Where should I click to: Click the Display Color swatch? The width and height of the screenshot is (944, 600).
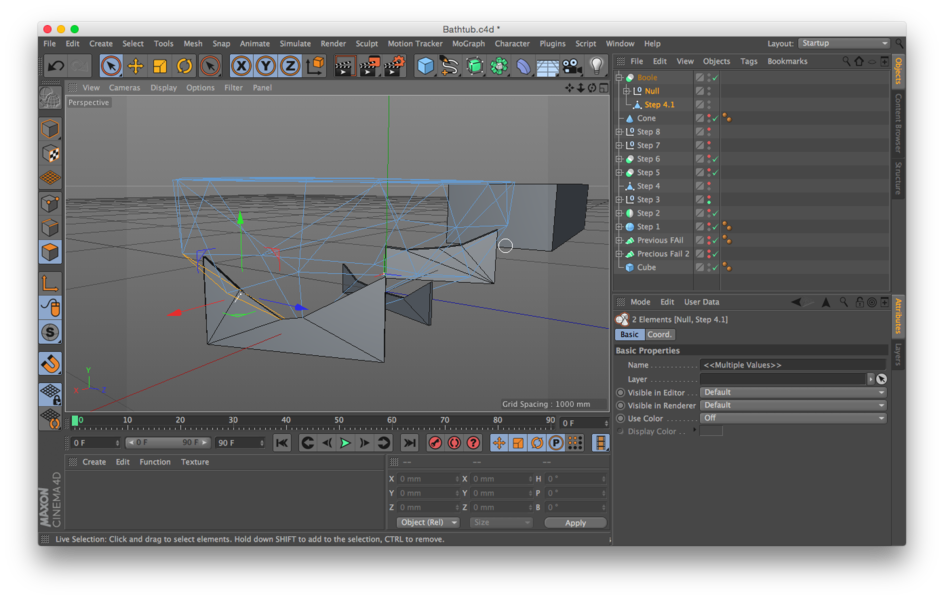pos(711,431)
